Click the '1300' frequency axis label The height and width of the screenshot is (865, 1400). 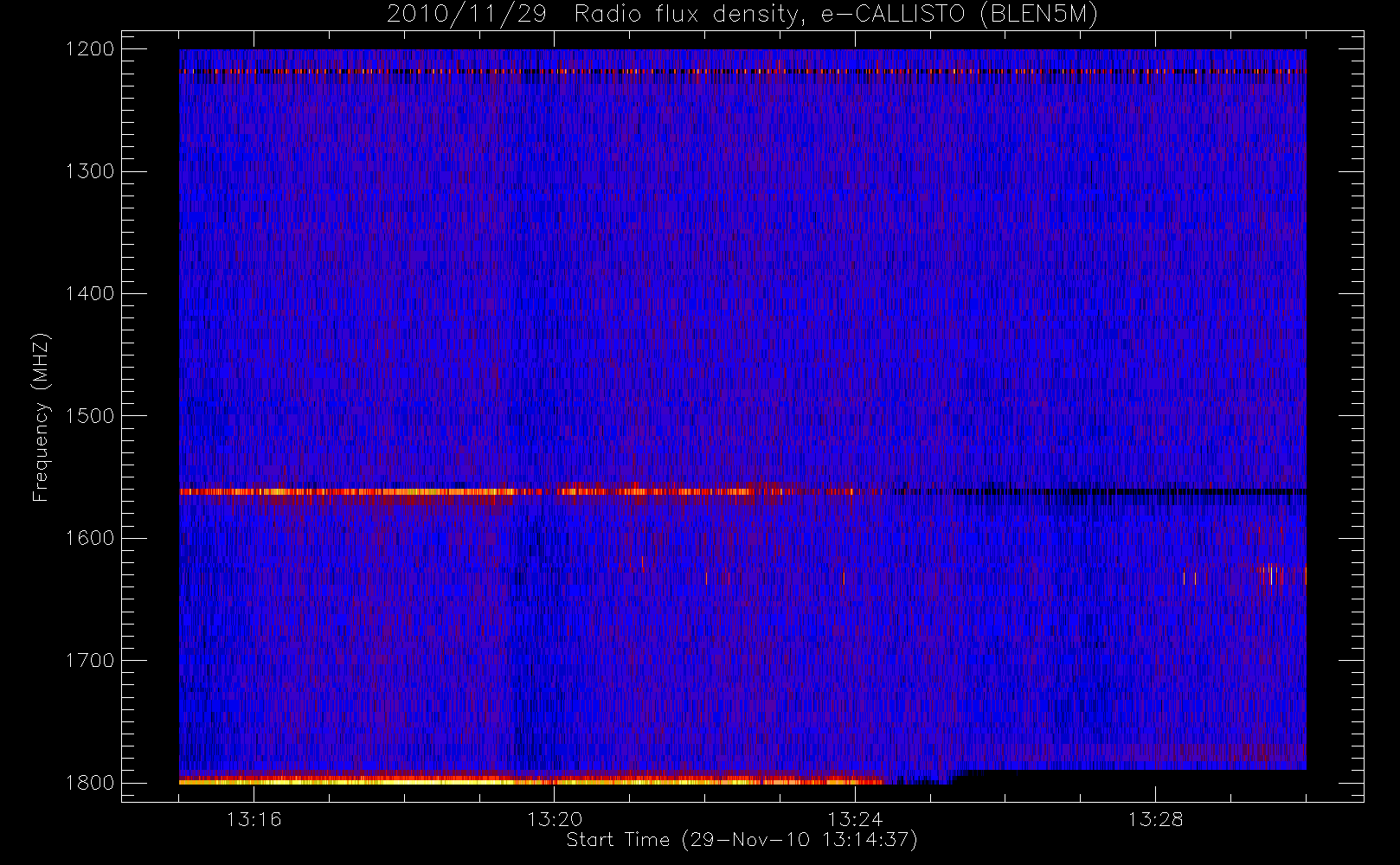tap(90, 171)
